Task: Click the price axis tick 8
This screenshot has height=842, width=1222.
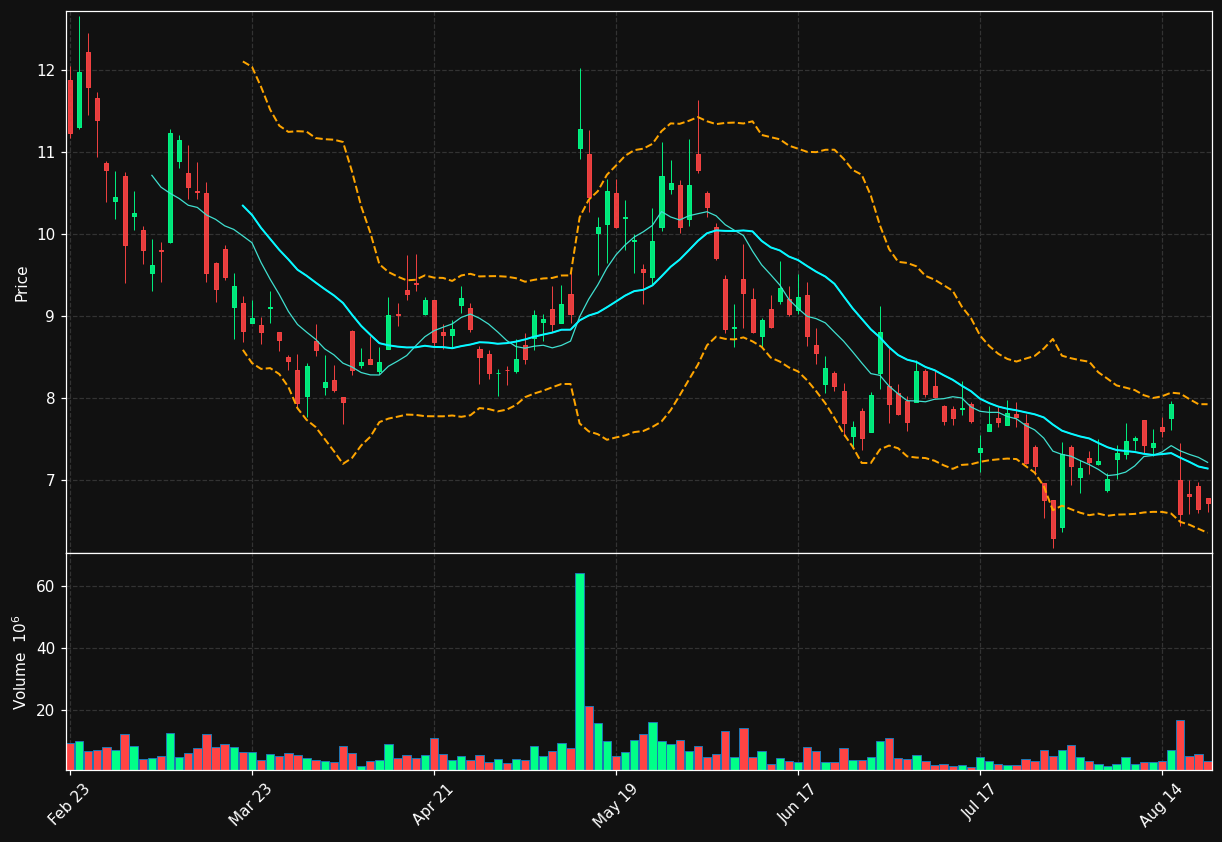Action: point(50,398)
